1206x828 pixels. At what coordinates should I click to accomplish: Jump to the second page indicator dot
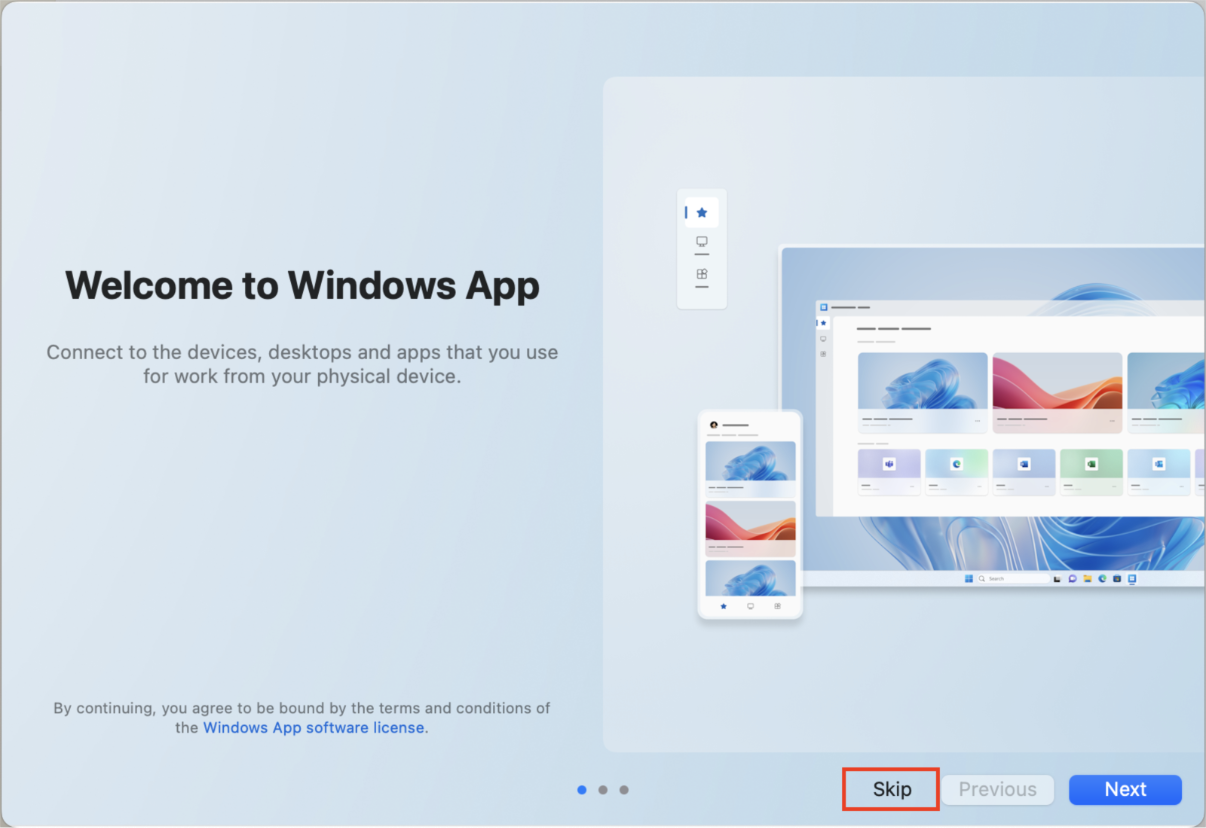603,790
